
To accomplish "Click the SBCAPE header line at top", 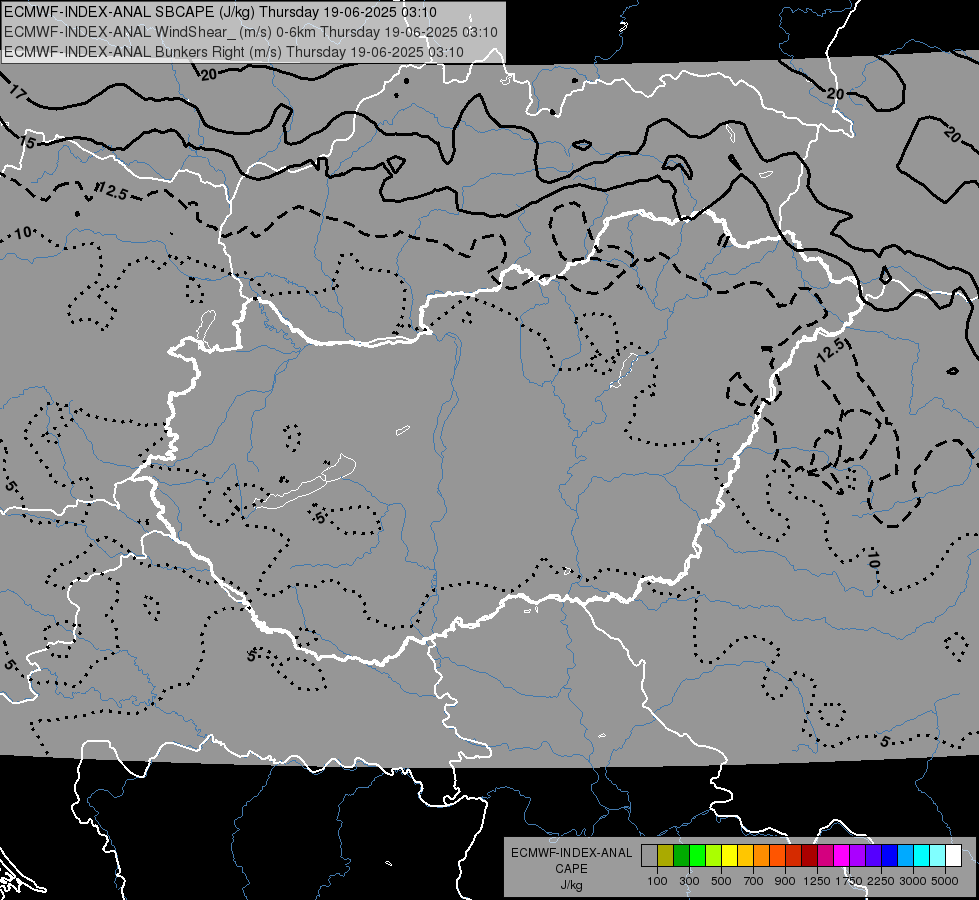I will click(220, 12).
